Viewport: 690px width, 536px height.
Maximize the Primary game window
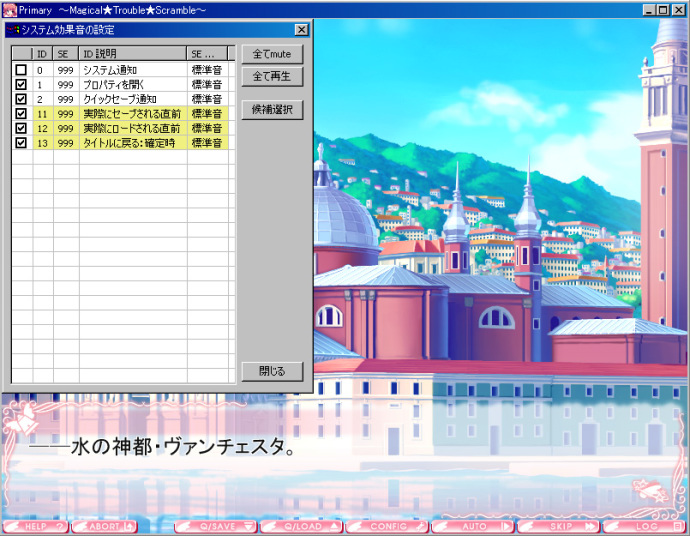[663, 10]
